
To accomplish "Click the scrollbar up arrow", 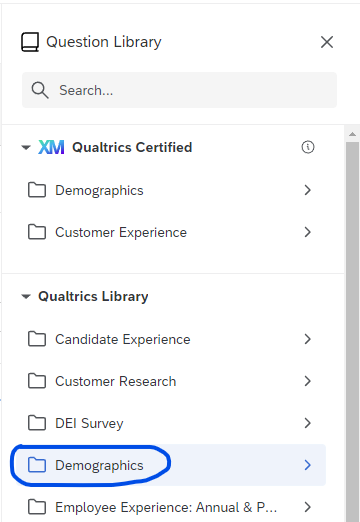I will [352, 134].
